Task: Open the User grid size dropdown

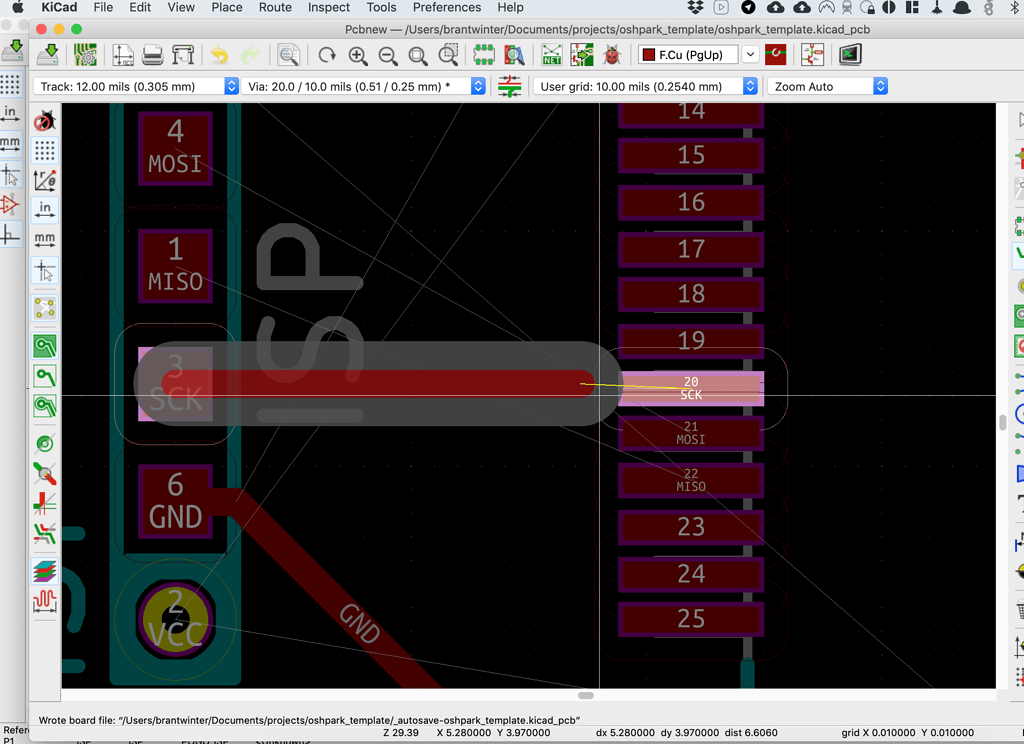Action: (x=750, y=87)
